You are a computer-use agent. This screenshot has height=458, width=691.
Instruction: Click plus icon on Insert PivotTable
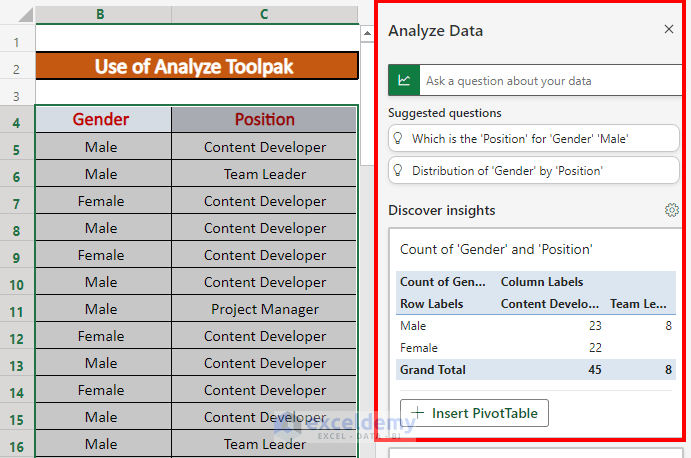[x=418, y=413]
